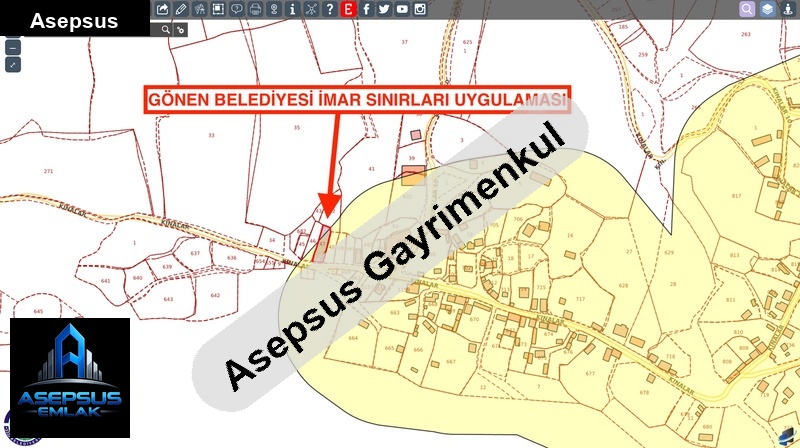Viewport: 800px width, 448px height.
Task: Open the purple search panel button
Action: (747, 9)
